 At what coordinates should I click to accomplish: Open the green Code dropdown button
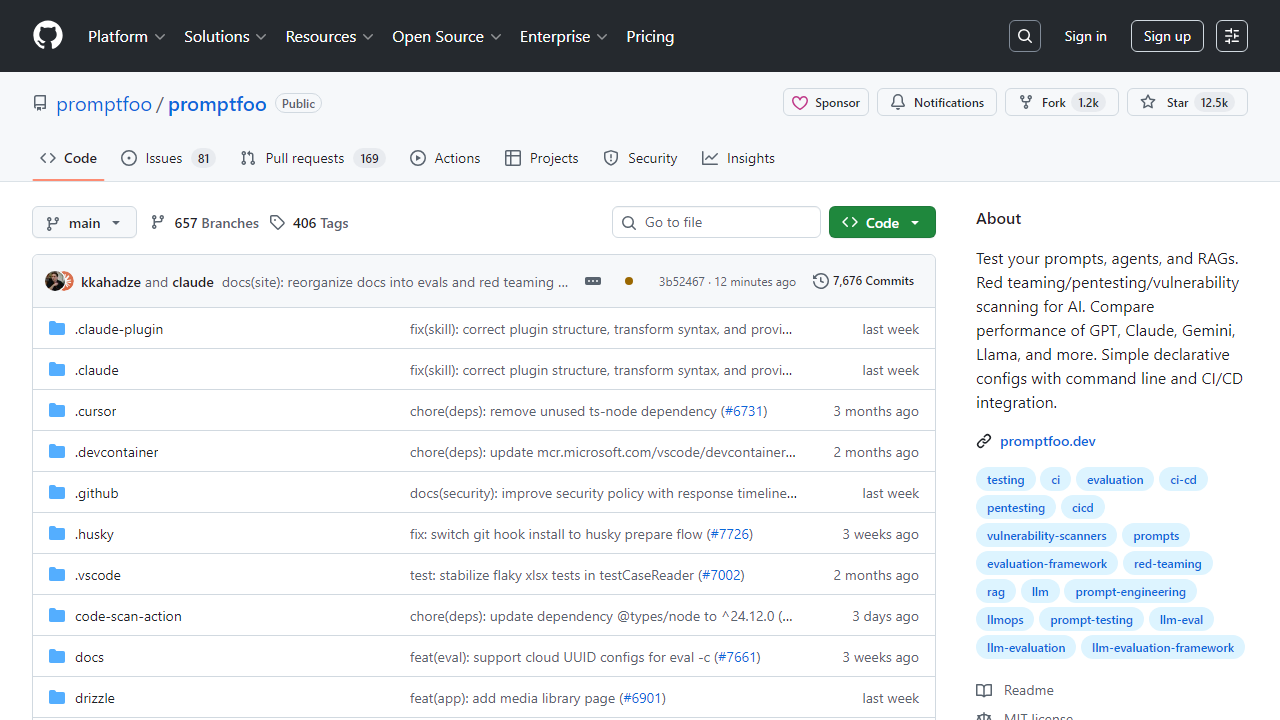coord(882,222)
